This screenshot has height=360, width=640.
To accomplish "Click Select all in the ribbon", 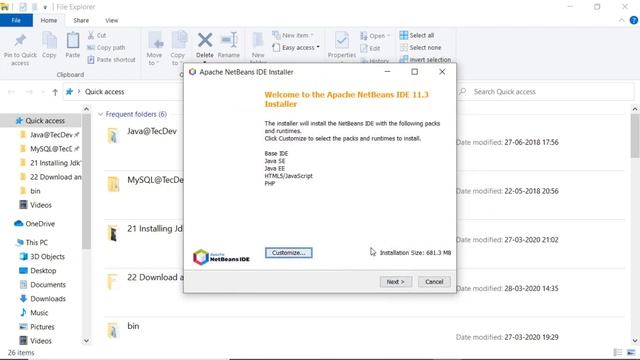I will pyautogui.click(x=417, y=36).
